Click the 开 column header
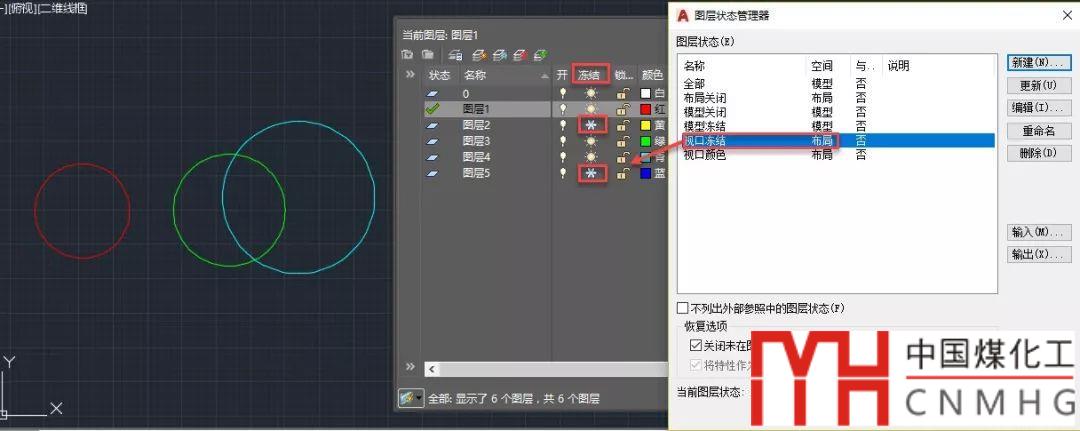Viewport: 1080px width, 431px height. click(562, 75)
